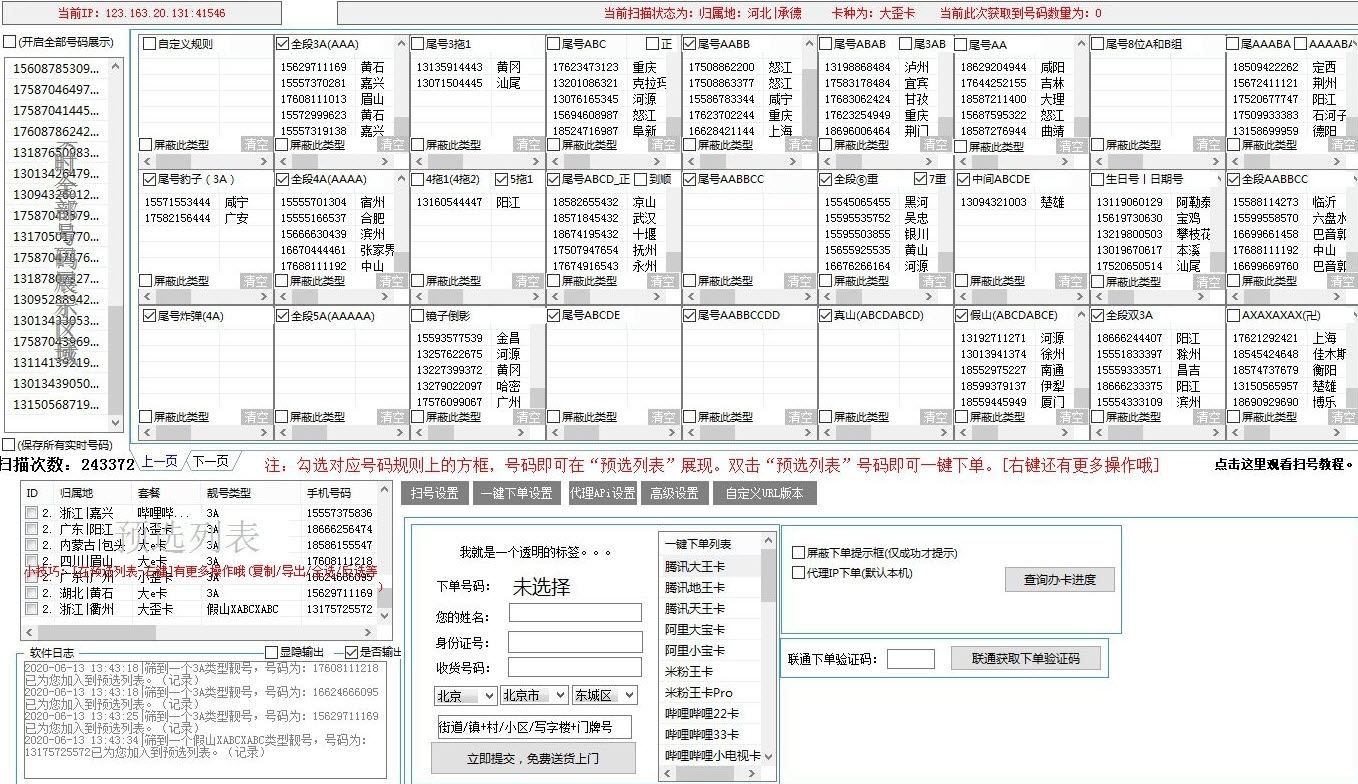This screenshot has height=784, width=1358.
Task: Enable the 尾号3拖1 rule checkbox
Action: (418, 44)
